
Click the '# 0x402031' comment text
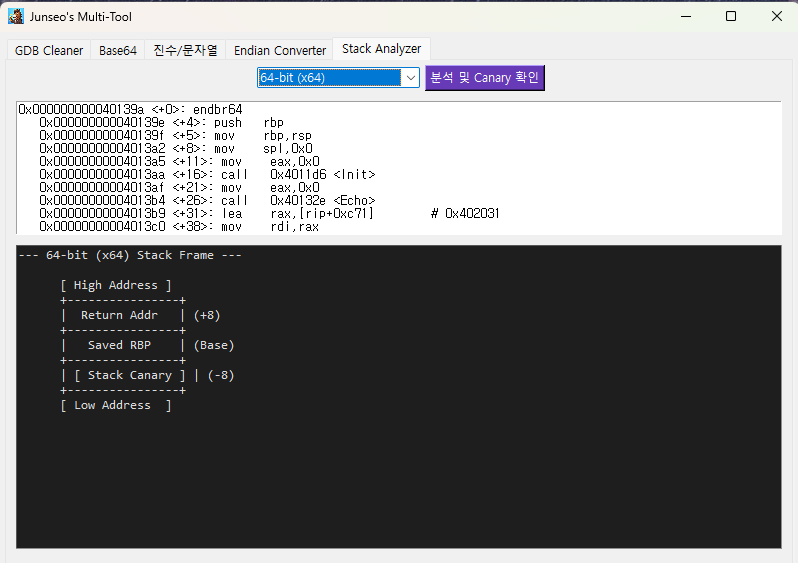point(465,213)
